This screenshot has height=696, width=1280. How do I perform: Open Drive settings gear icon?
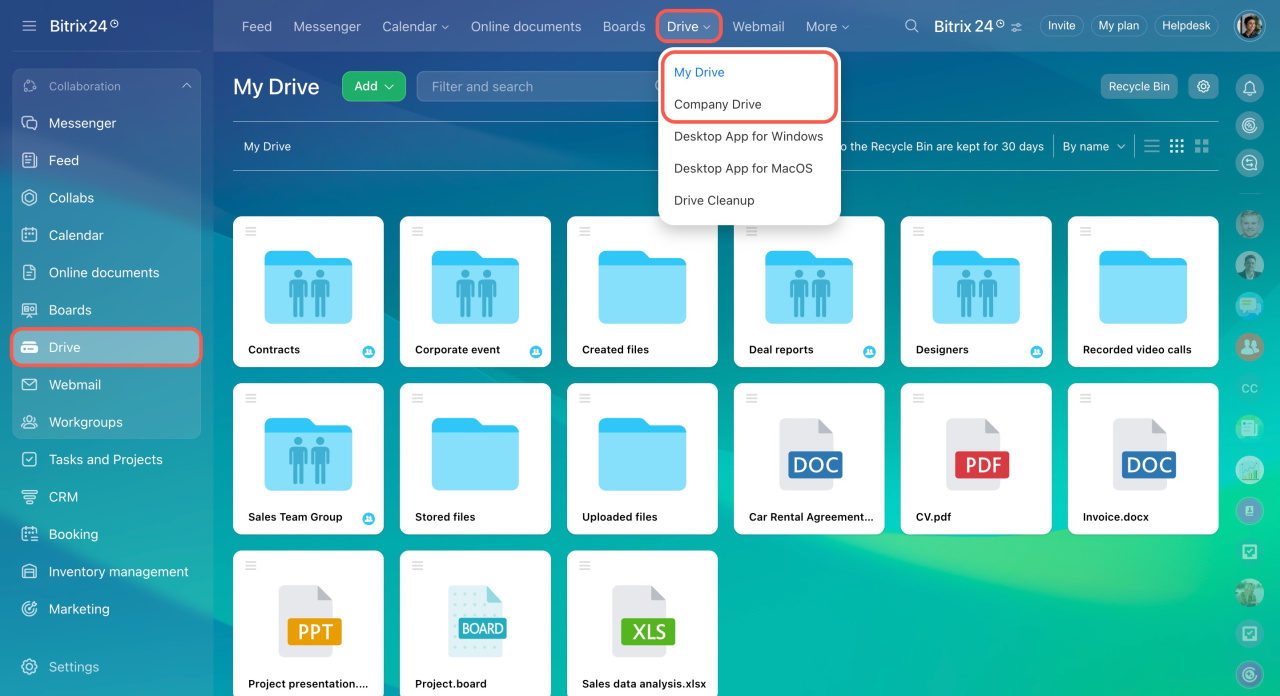point(1203,87)
